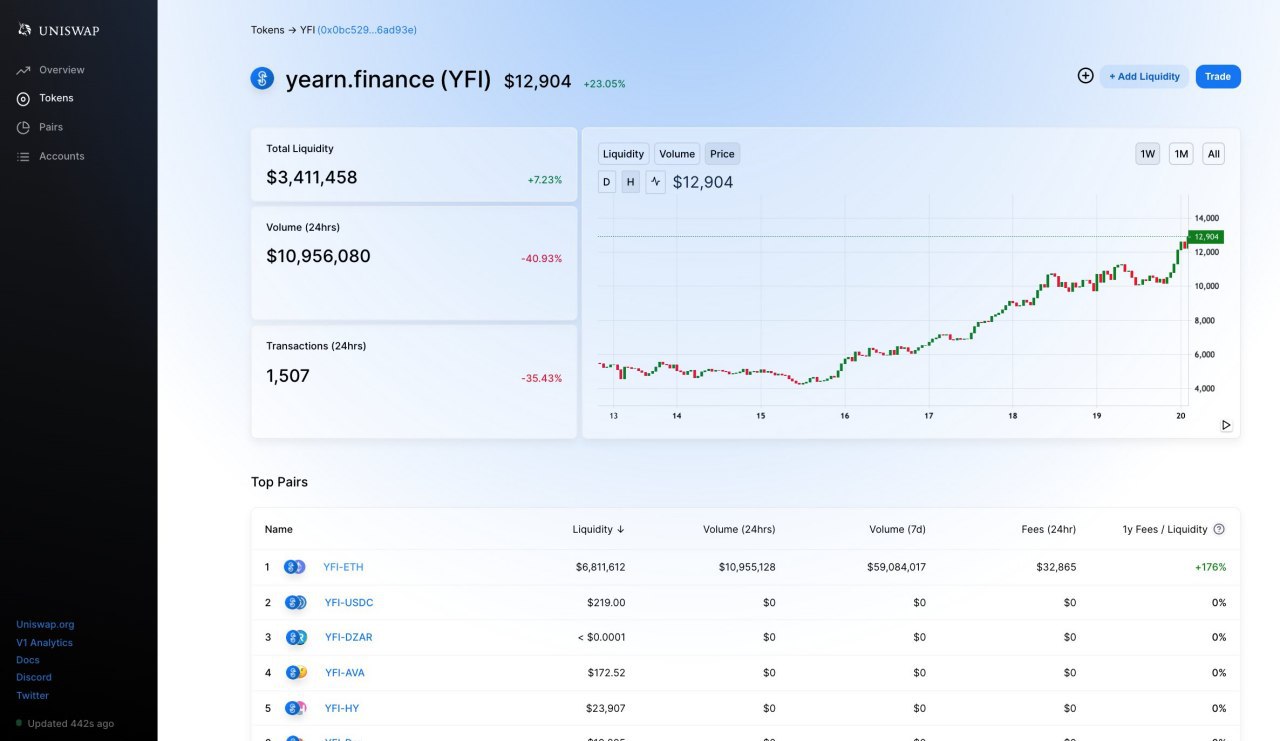Click the $6,811,612 liquidity cell
Image resolution: width=1280 pixels, height=741 pixels.
600,567
